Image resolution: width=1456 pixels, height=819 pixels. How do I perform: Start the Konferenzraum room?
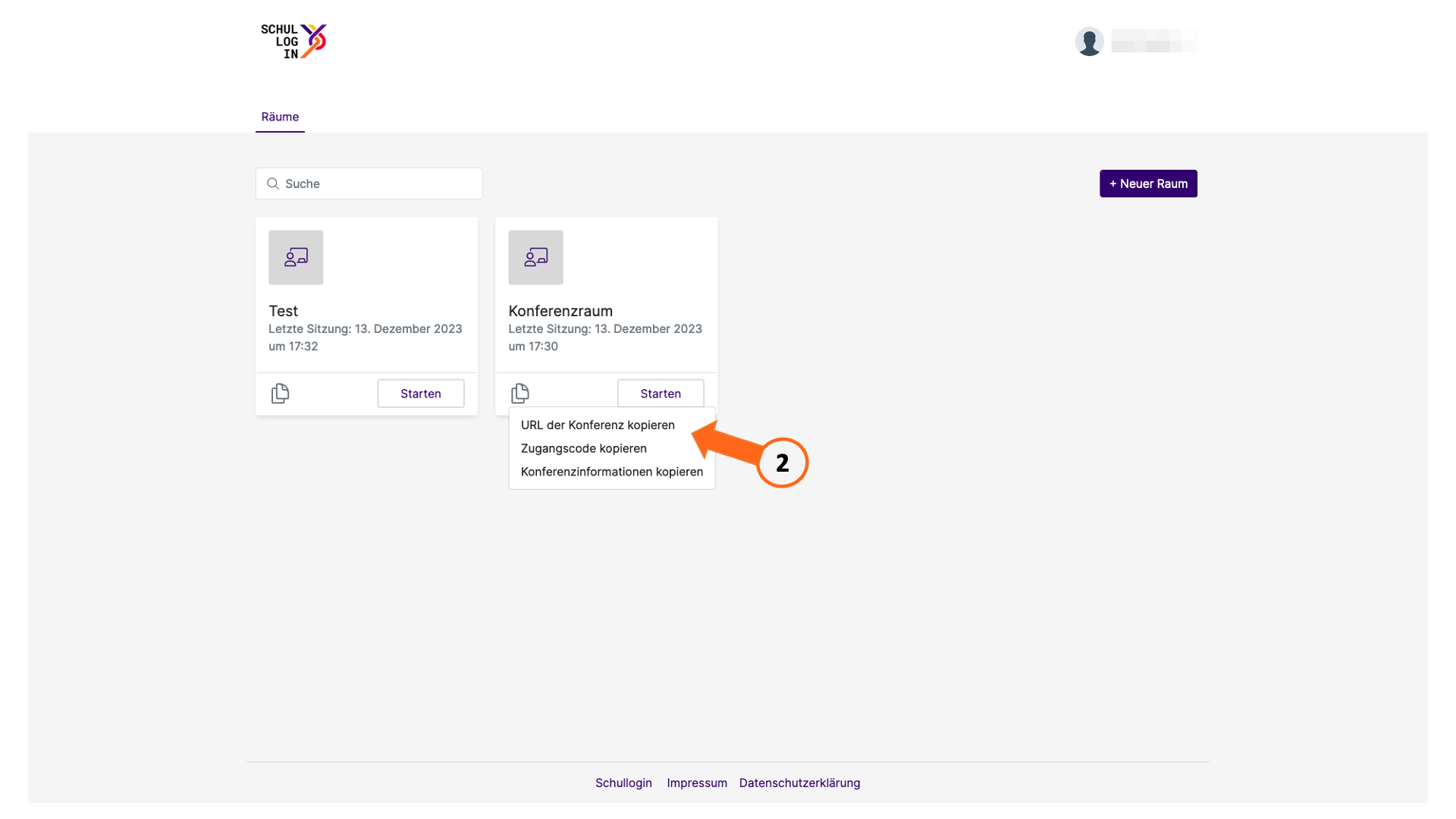pyautogui.click(x=661, y=394)
